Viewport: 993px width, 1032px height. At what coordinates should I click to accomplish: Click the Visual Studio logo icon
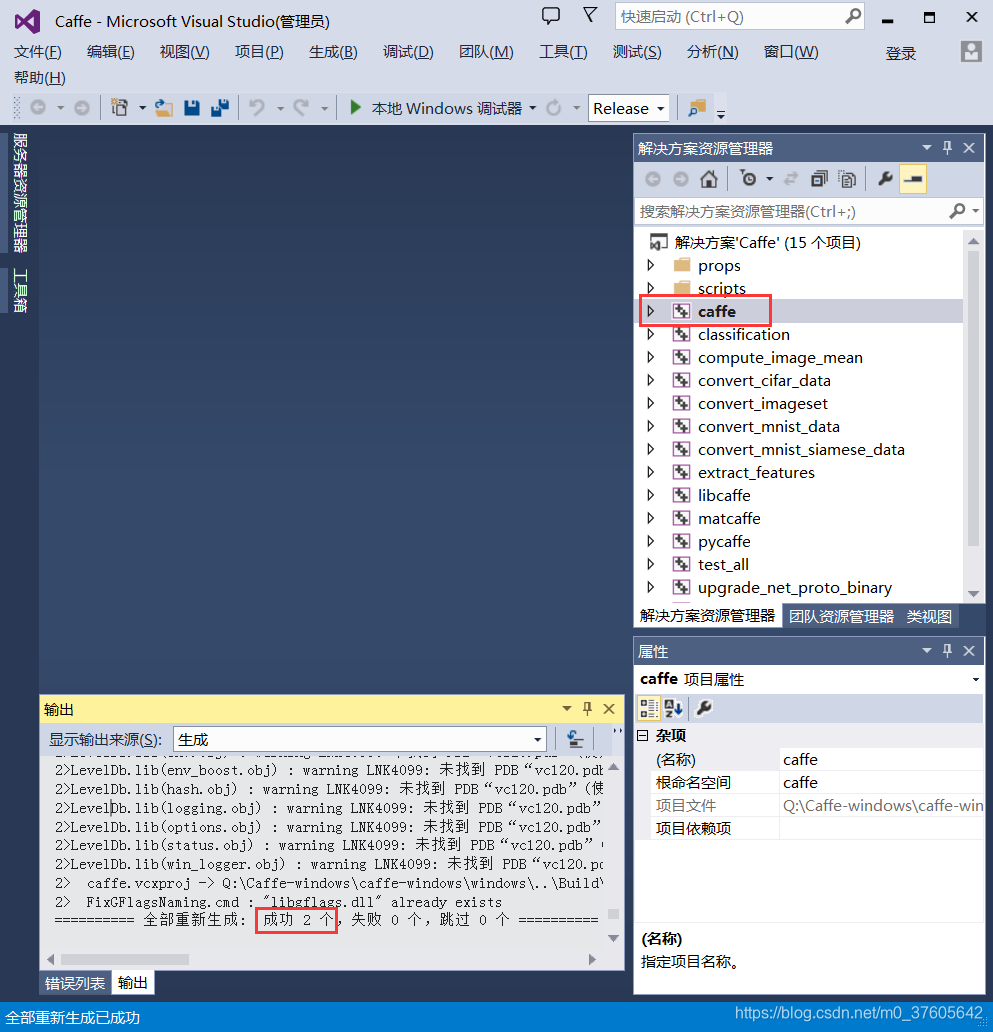coord(28,22)
